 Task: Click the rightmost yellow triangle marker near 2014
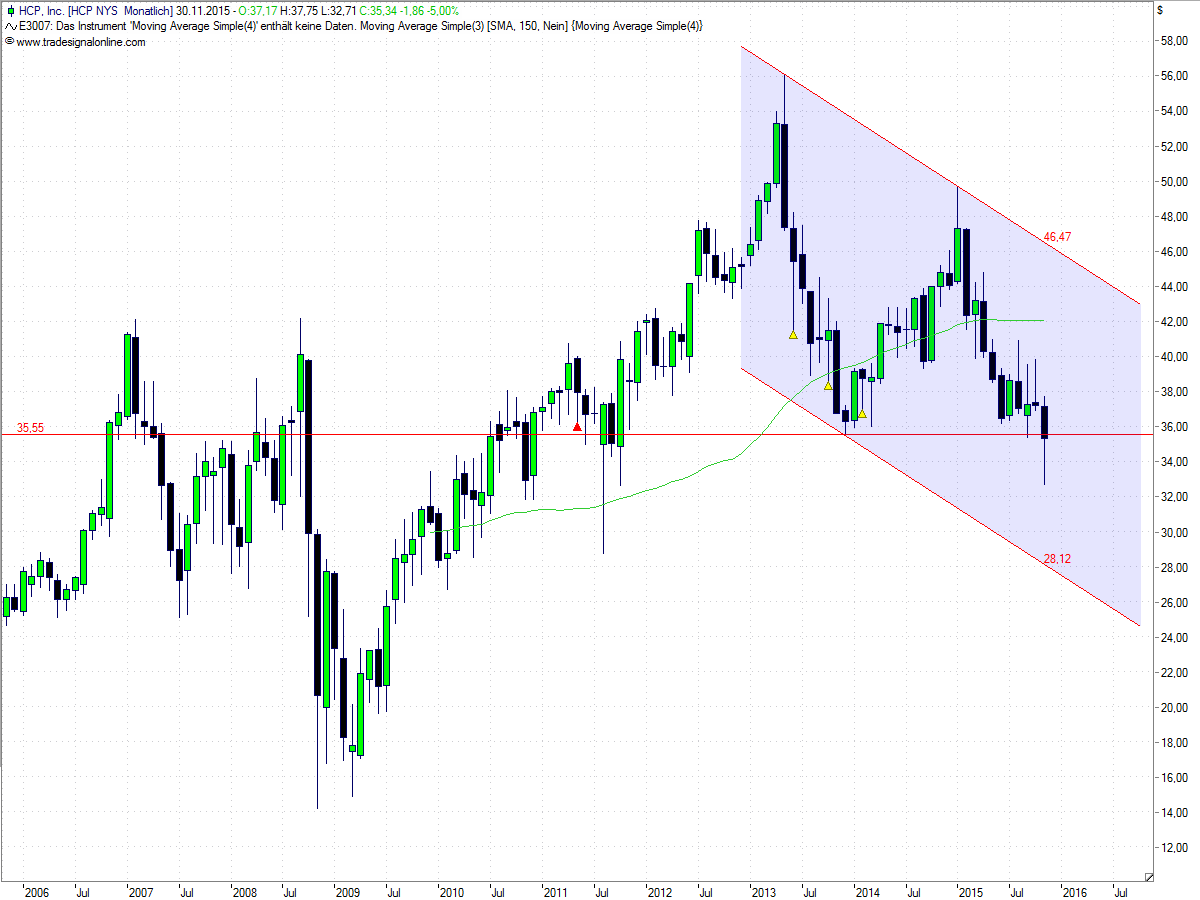point(862,413)
